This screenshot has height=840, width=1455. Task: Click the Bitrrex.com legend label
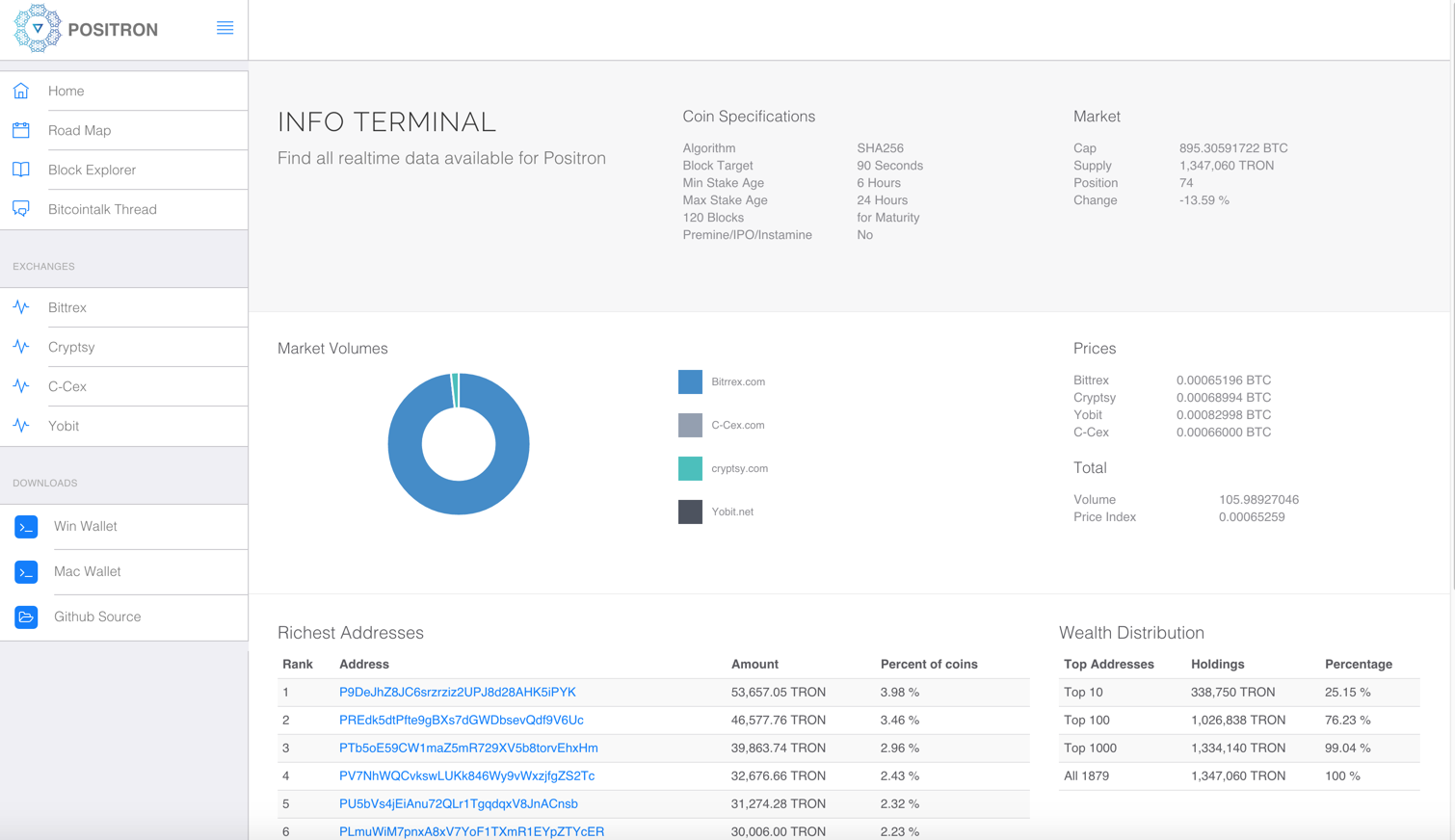coord(738,381)
